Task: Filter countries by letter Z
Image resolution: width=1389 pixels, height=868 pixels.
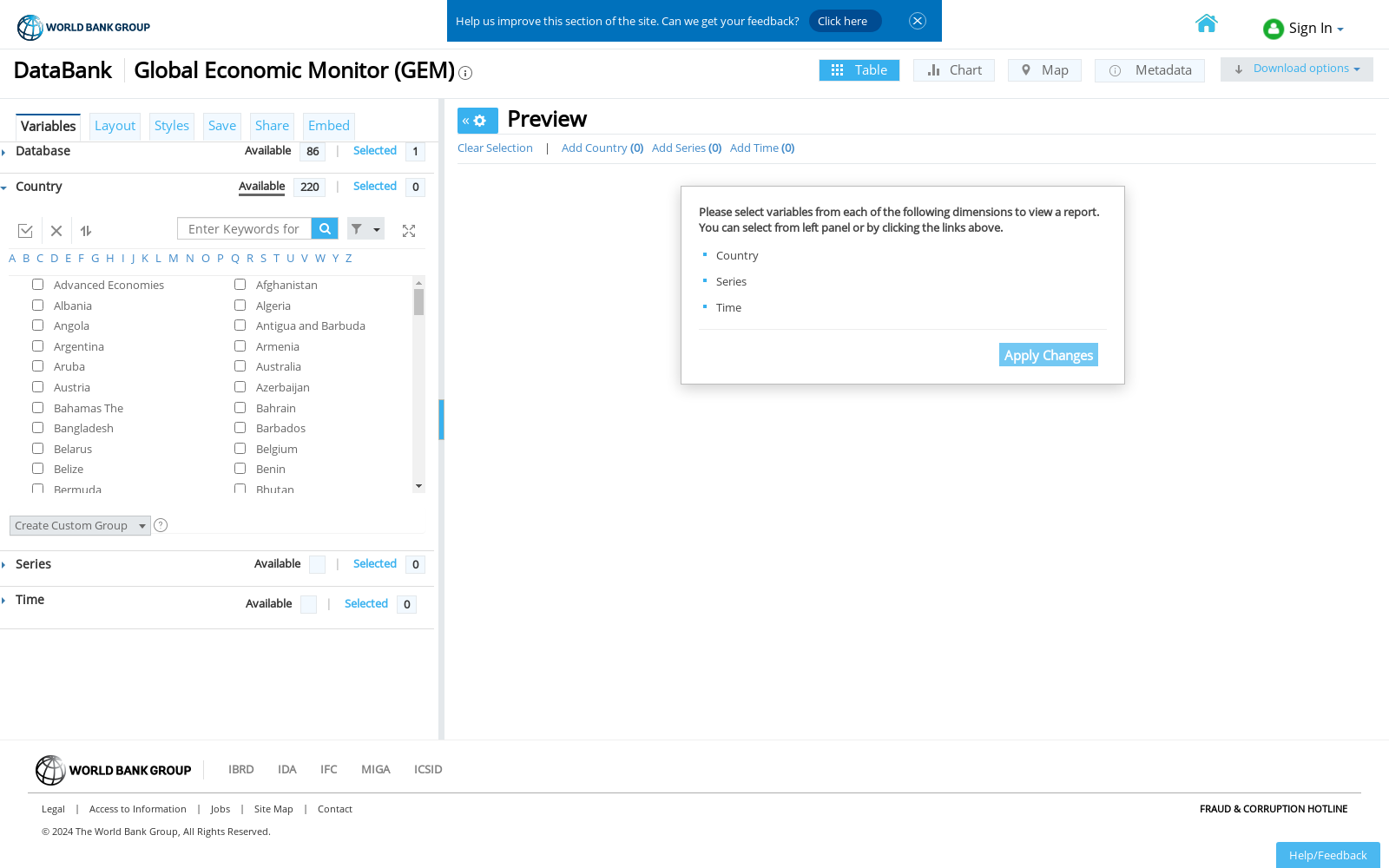Action: 348,259
